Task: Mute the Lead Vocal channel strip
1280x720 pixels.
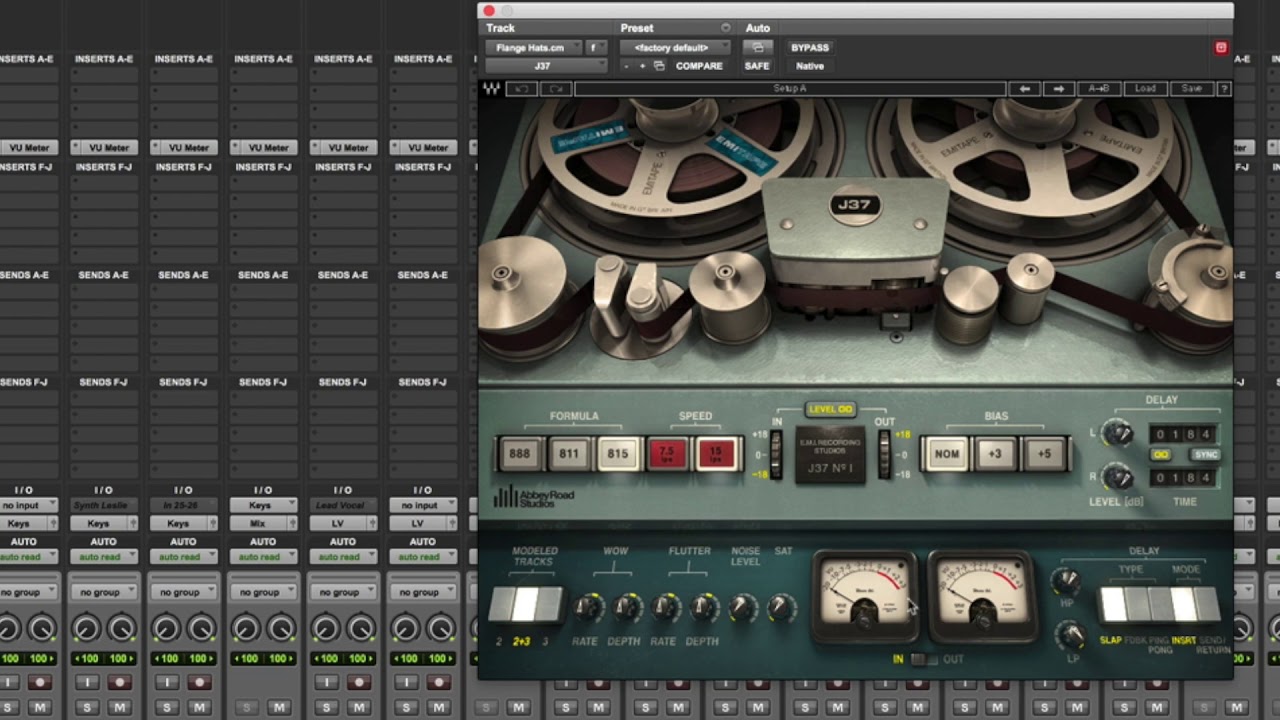Action: pos(358,707)
